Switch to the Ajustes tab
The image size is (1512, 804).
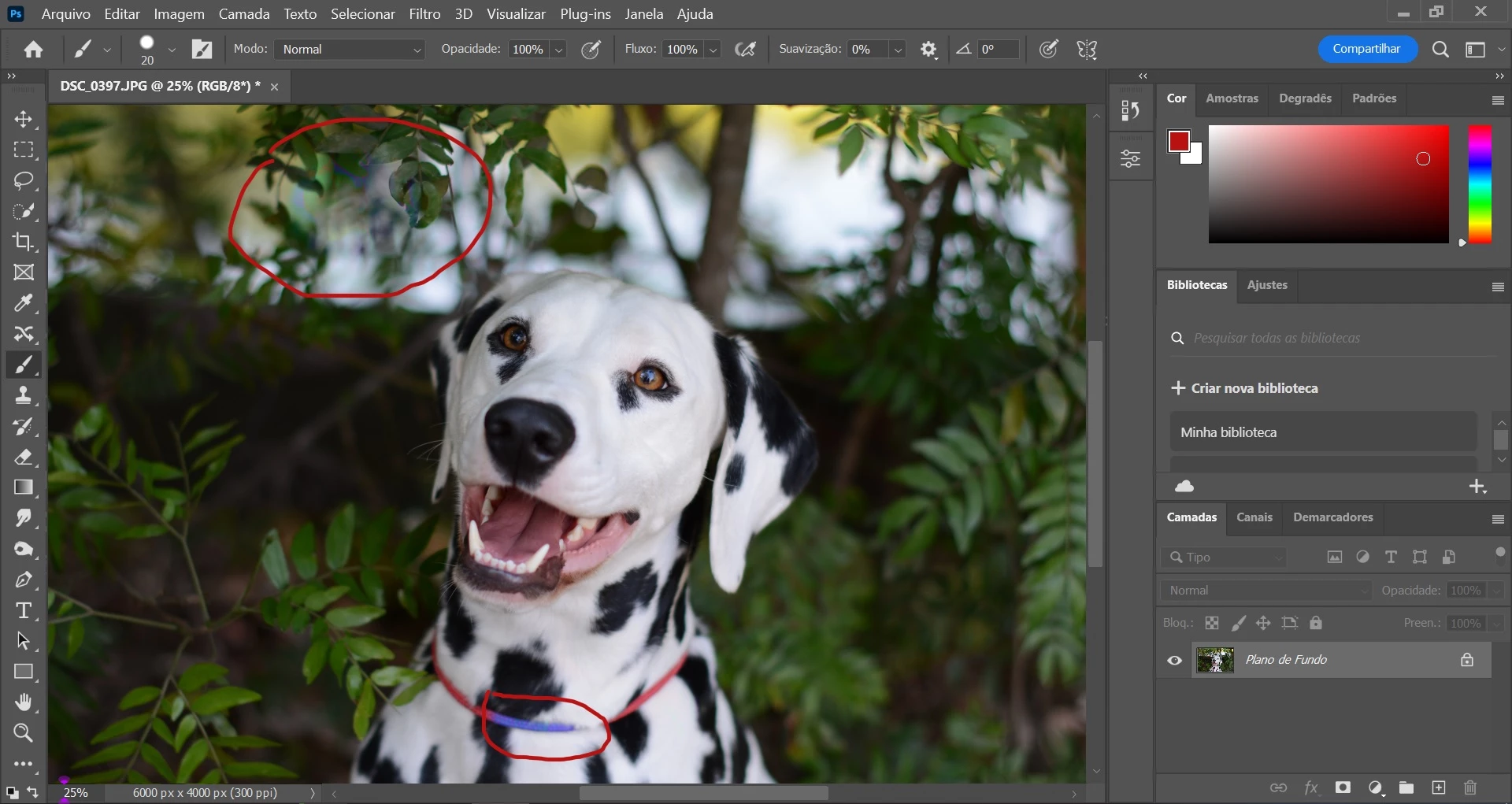[1267, 285]
